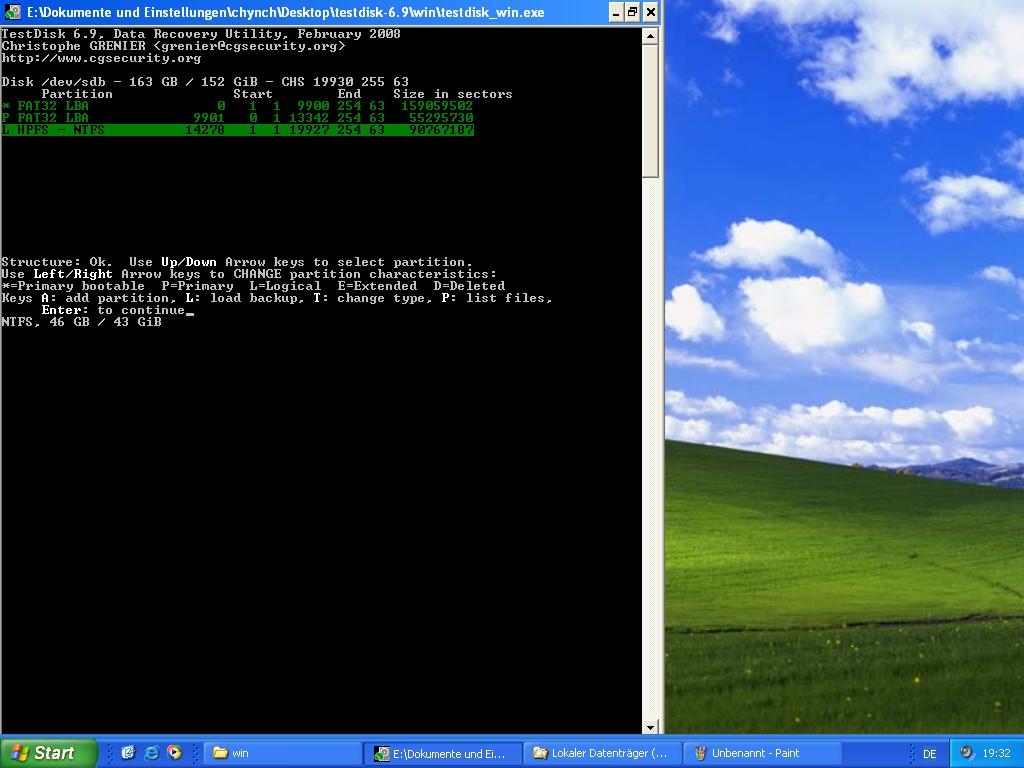Screen dimensions: 1024x768
Task: Click the 19:32 clock in the tray
Action: [996, 753]
